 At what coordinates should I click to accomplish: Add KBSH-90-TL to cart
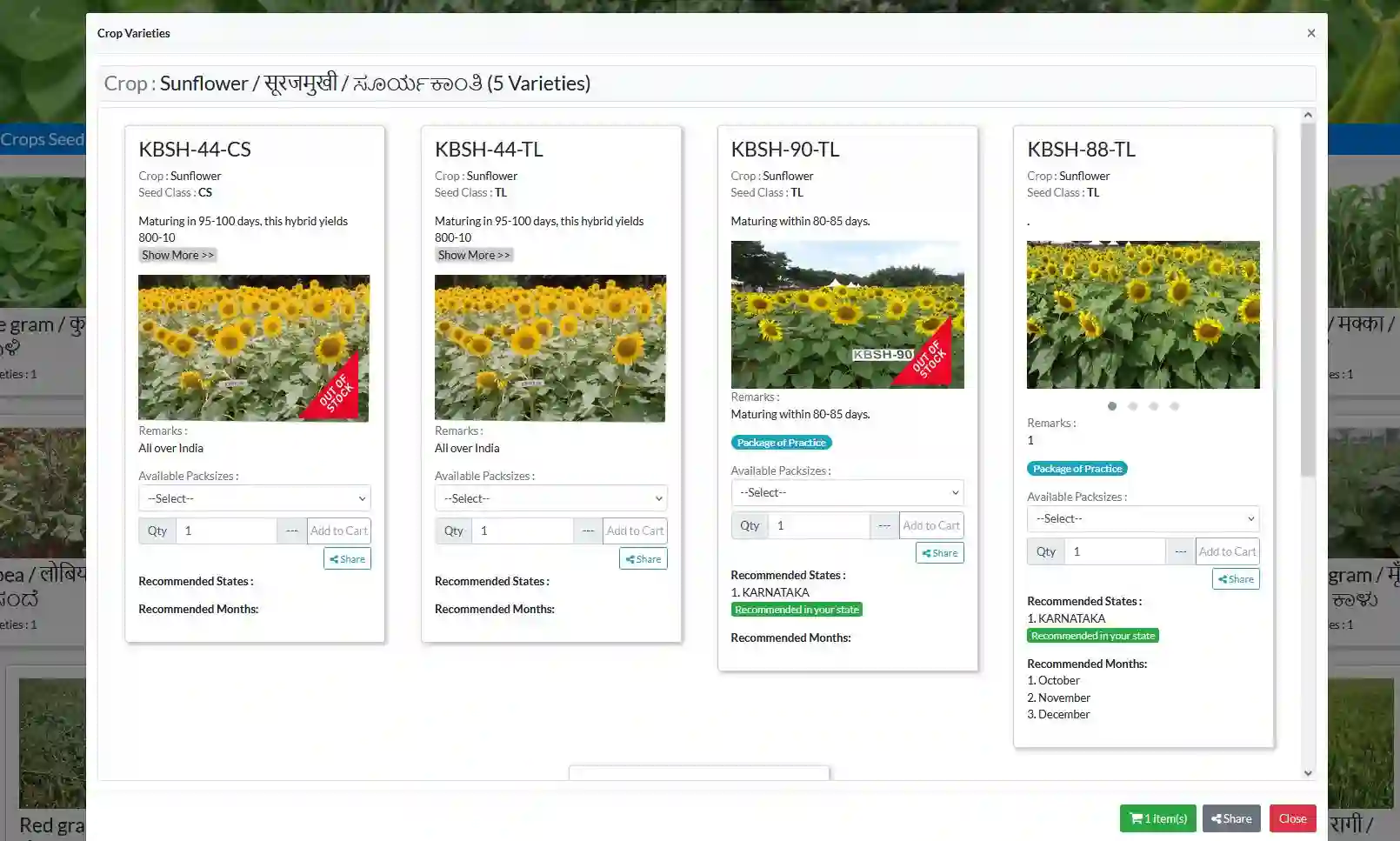point(931,525)
